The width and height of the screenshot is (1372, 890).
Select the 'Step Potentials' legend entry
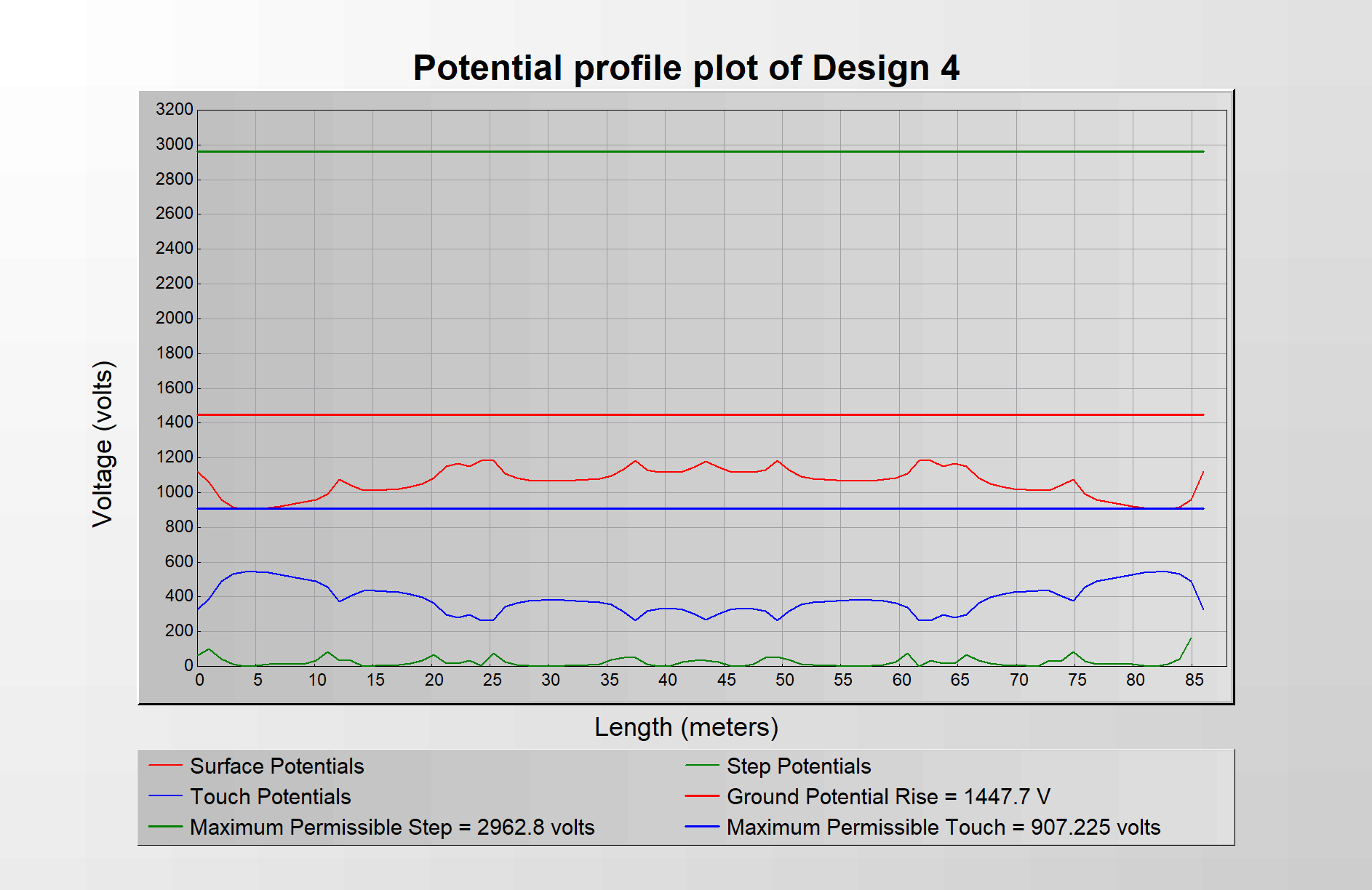click(x=799, y=766)
